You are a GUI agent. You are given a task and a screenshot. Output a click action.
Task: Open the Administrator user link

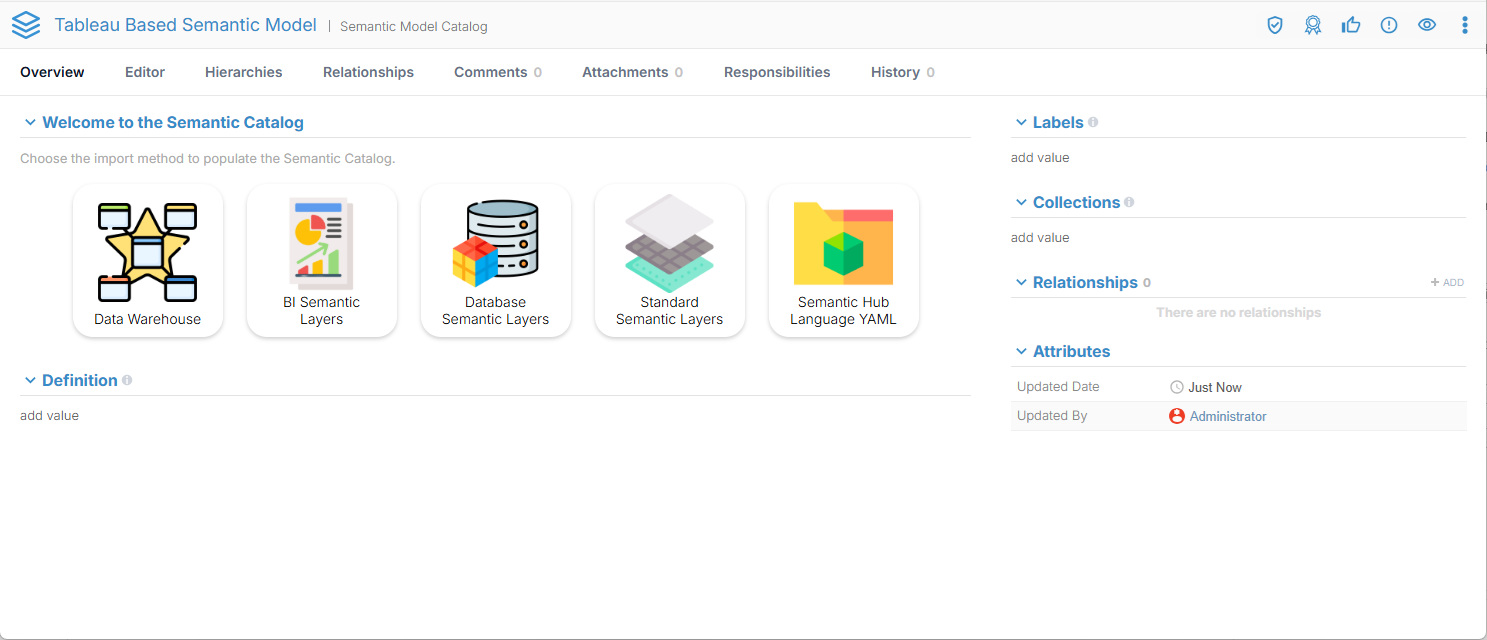tap(1227, 416)
